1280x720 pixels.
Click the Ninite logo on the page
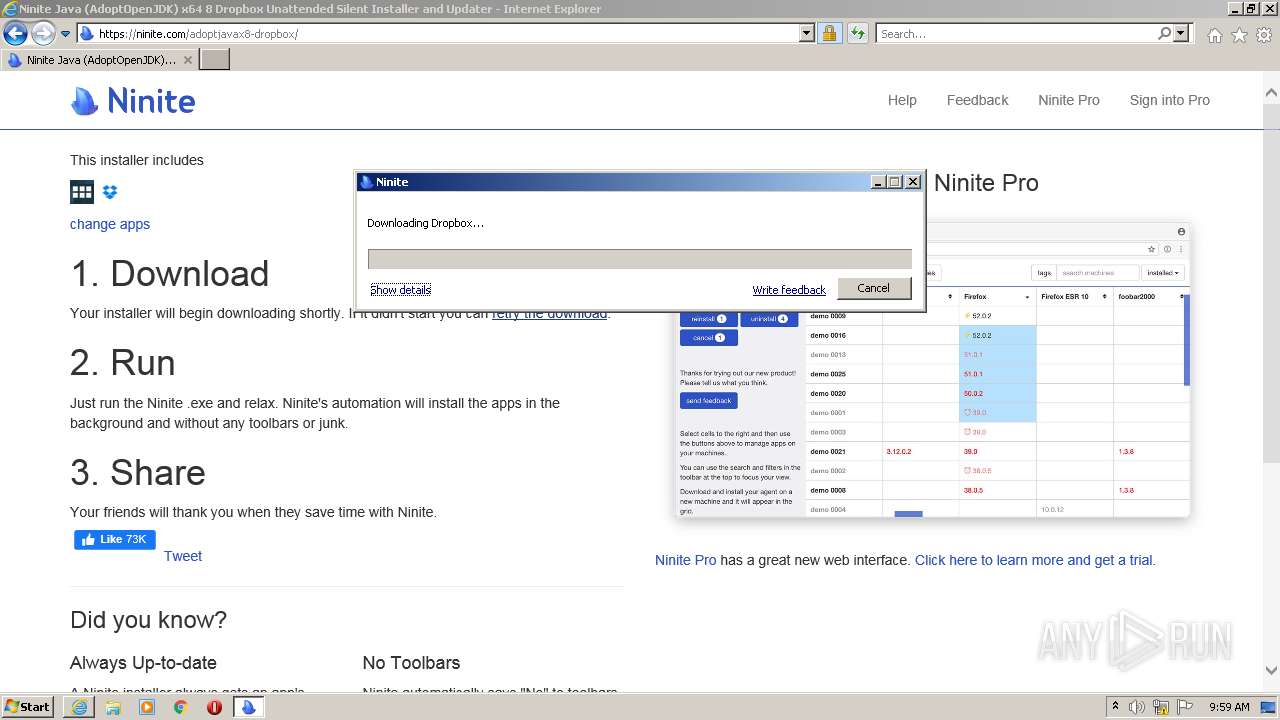[x=133, y=101]
